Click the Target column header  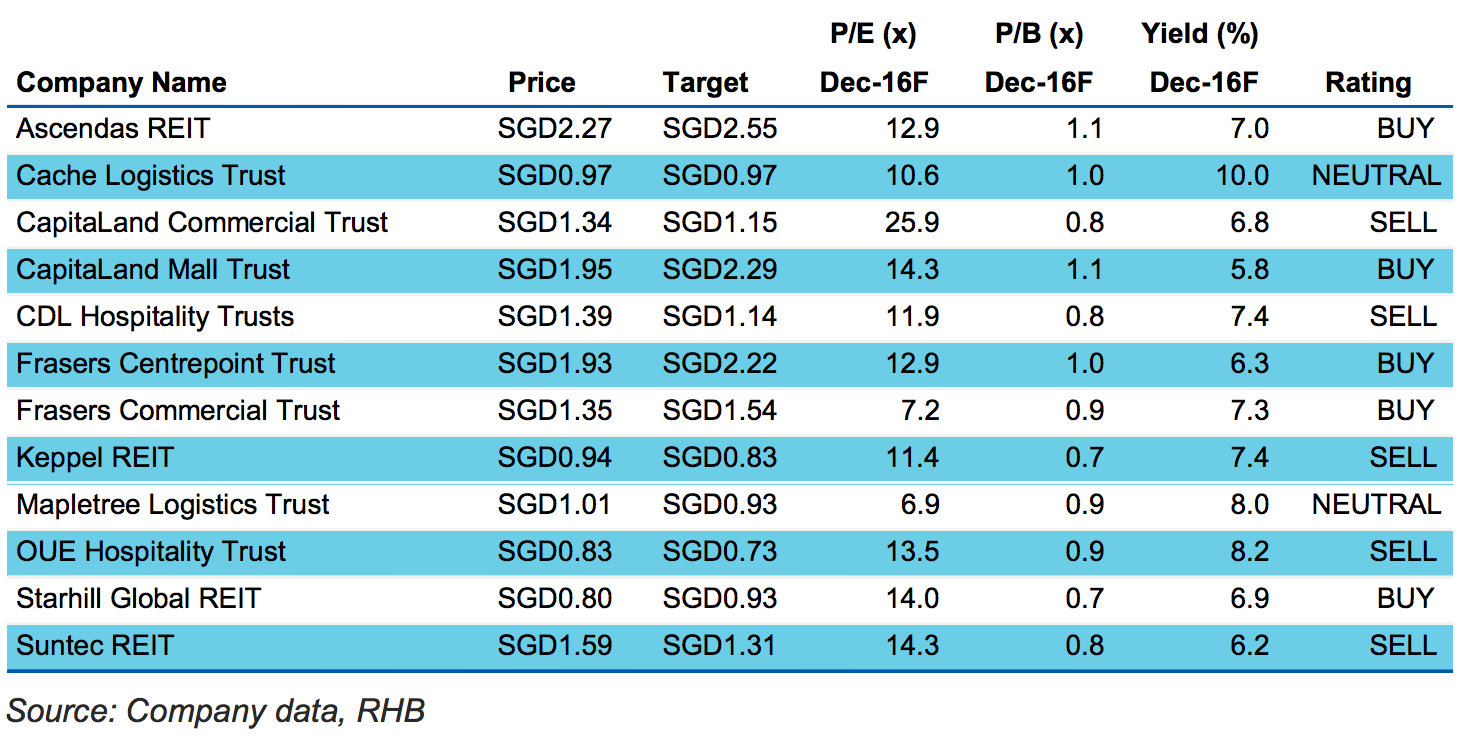tap(705, 83)
